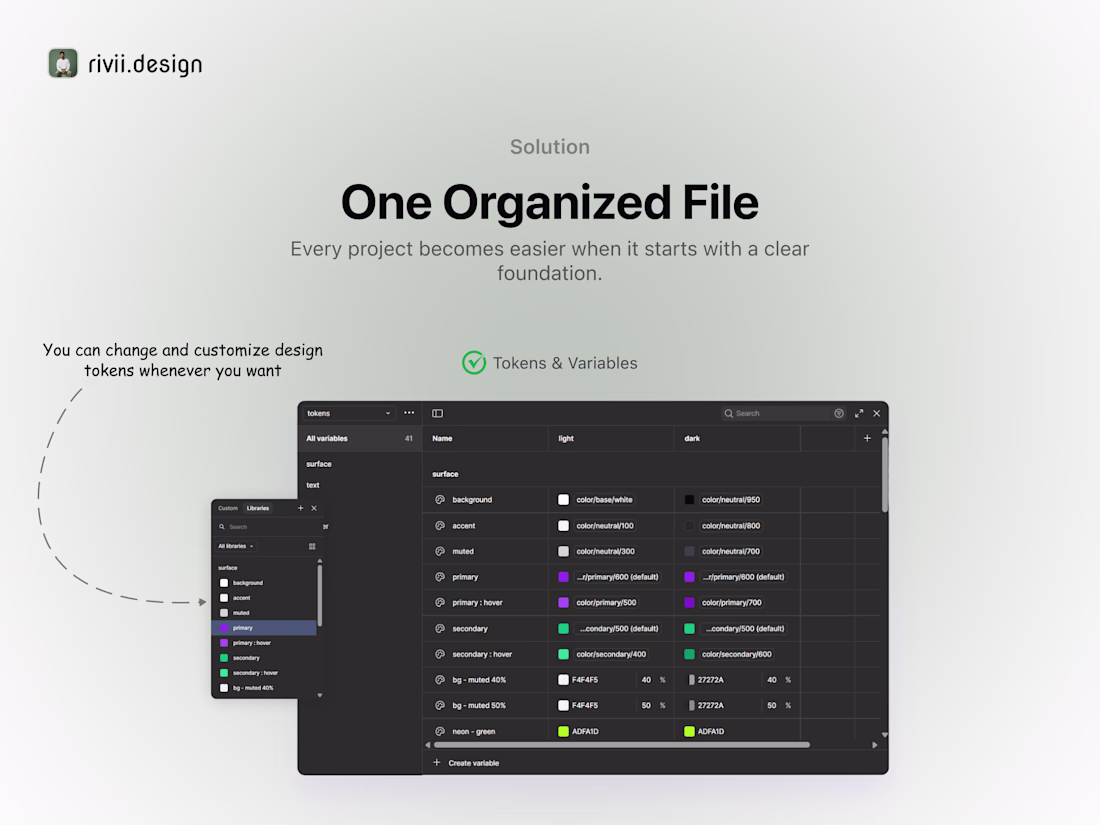Click color type icon of secondary row
Image resolution: width=1100 pixels, height=825 pixels.
click(440, 629)
